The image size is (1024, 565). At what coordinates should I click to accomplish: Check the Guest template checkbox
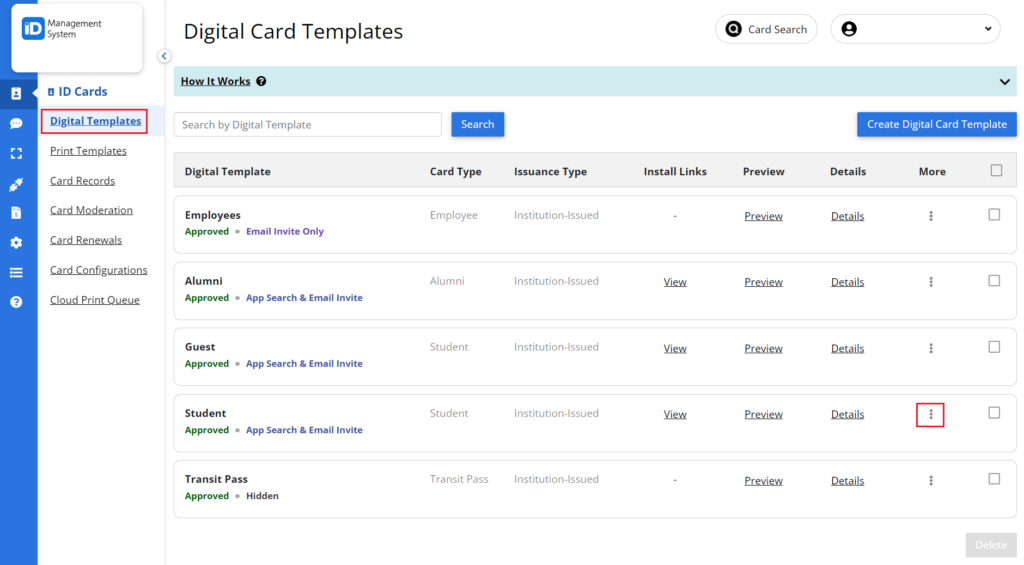click(x=994, y=347)
